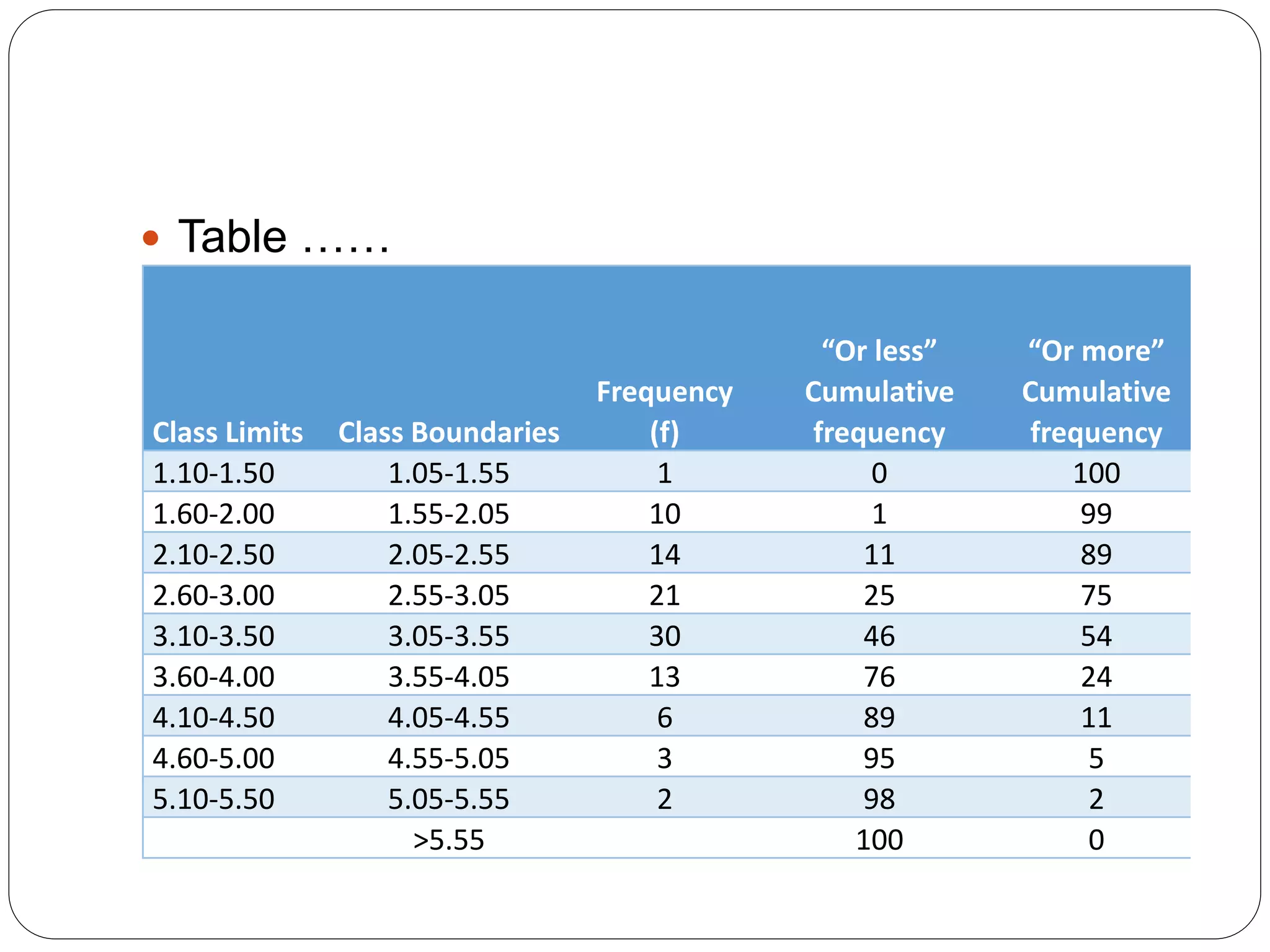
Task: Select frequency value 3 in 4.60-5.00 row
Action: point(665,759)
